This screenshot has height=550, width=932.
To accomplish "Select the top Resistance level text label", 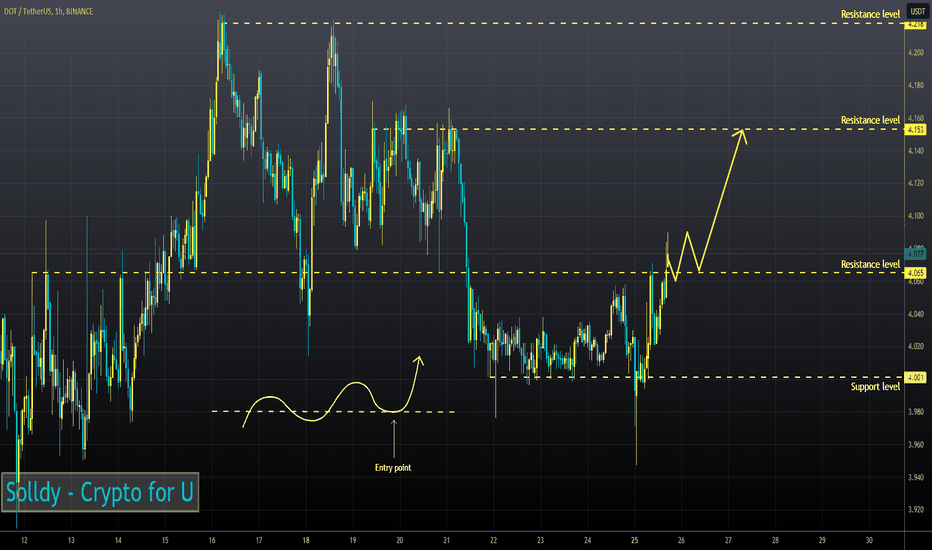I will [x=870, y=14].
